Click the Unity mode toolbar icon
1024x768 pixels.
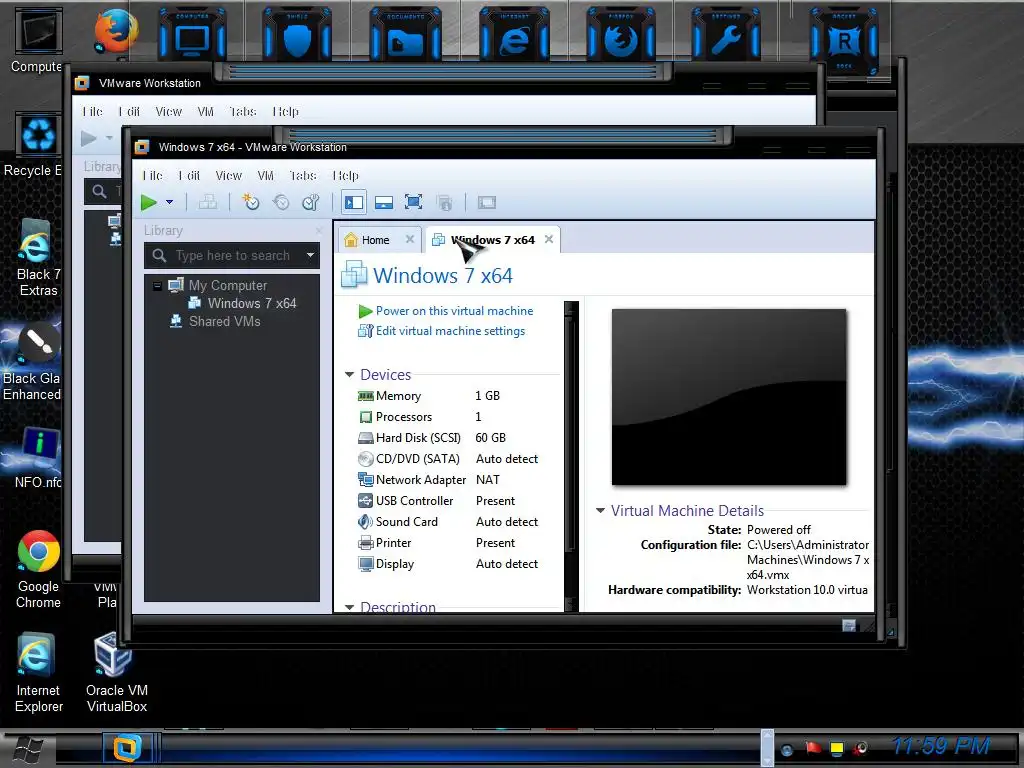pos(445,203)
